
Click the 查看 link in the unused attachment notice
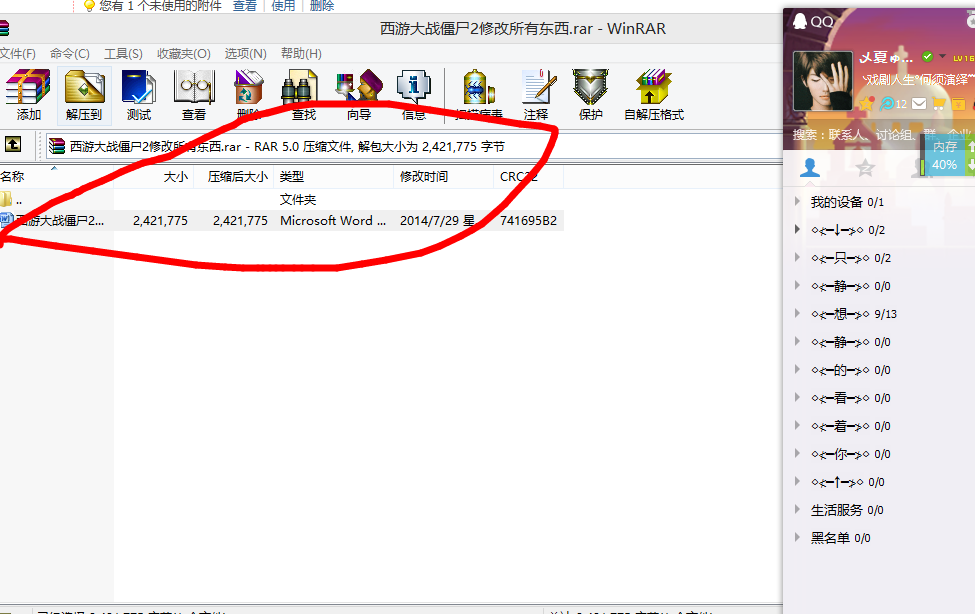[x=244, y=6]
